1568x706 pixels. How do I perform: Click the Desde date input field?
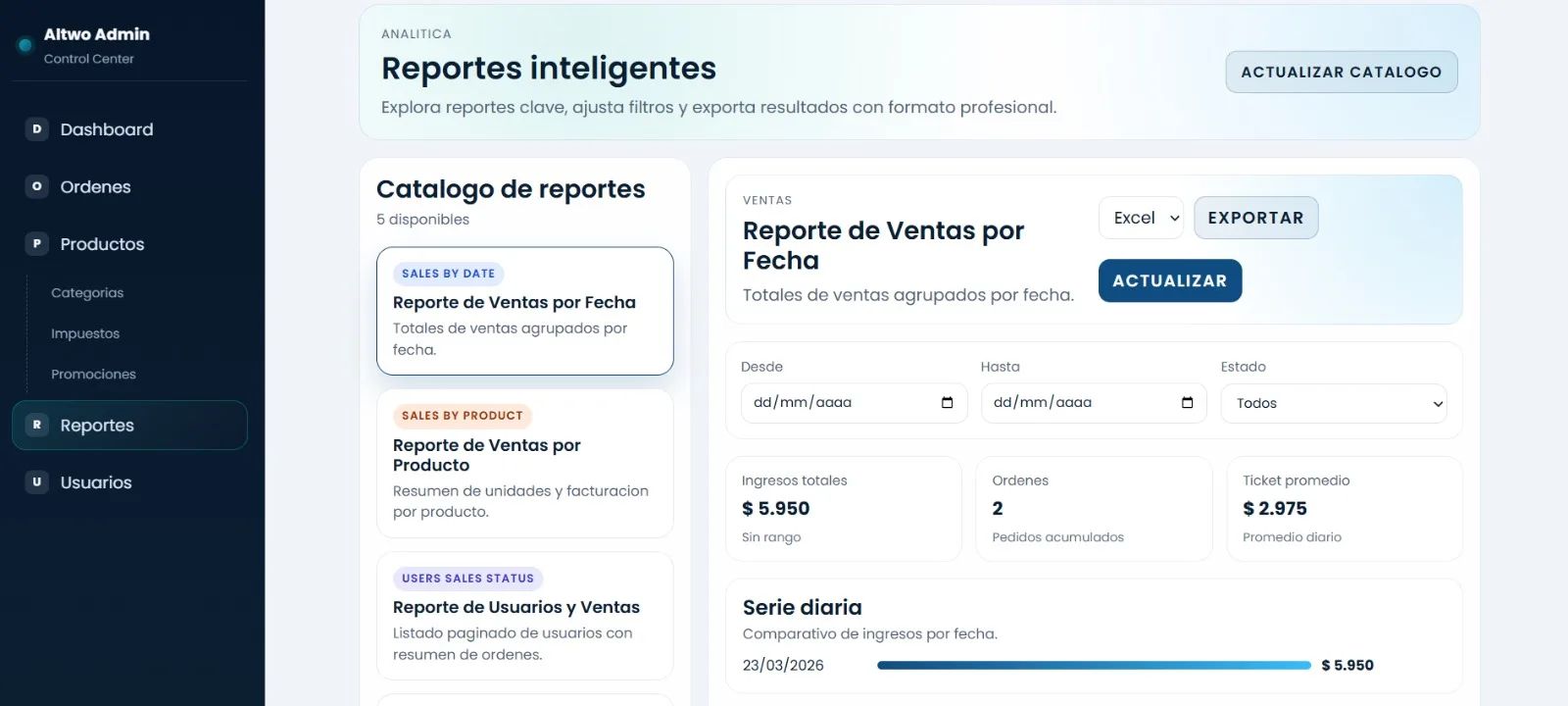(x=854, y=403)
